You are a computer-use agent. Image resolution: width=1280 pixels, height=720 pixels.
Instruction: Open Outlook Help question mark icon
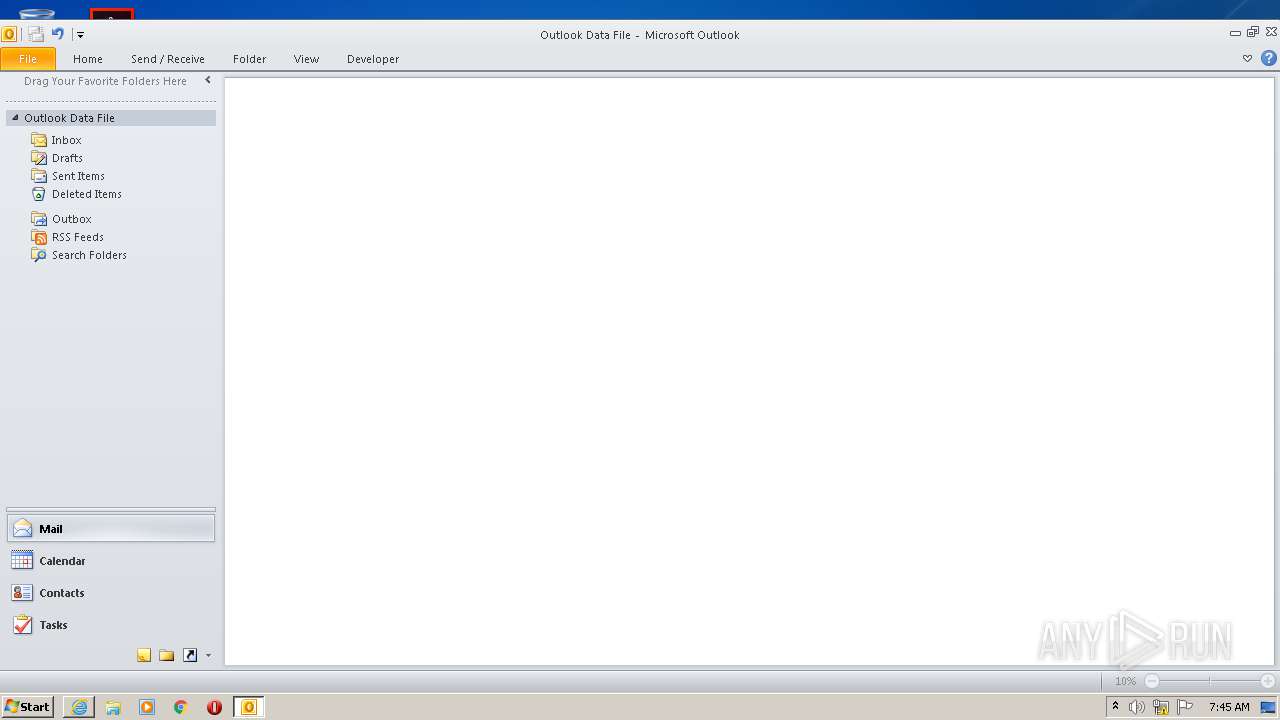point(1269,59)
